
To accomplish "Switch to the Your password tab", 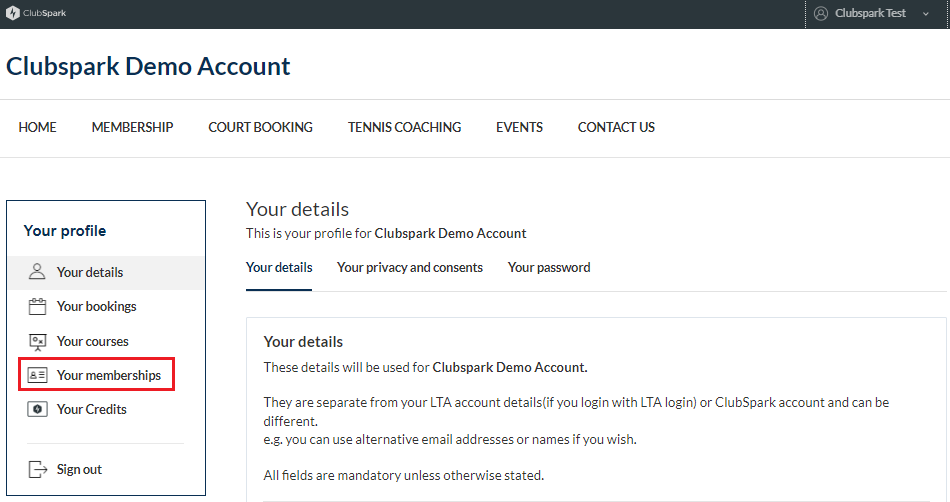I will pos(549,268).
